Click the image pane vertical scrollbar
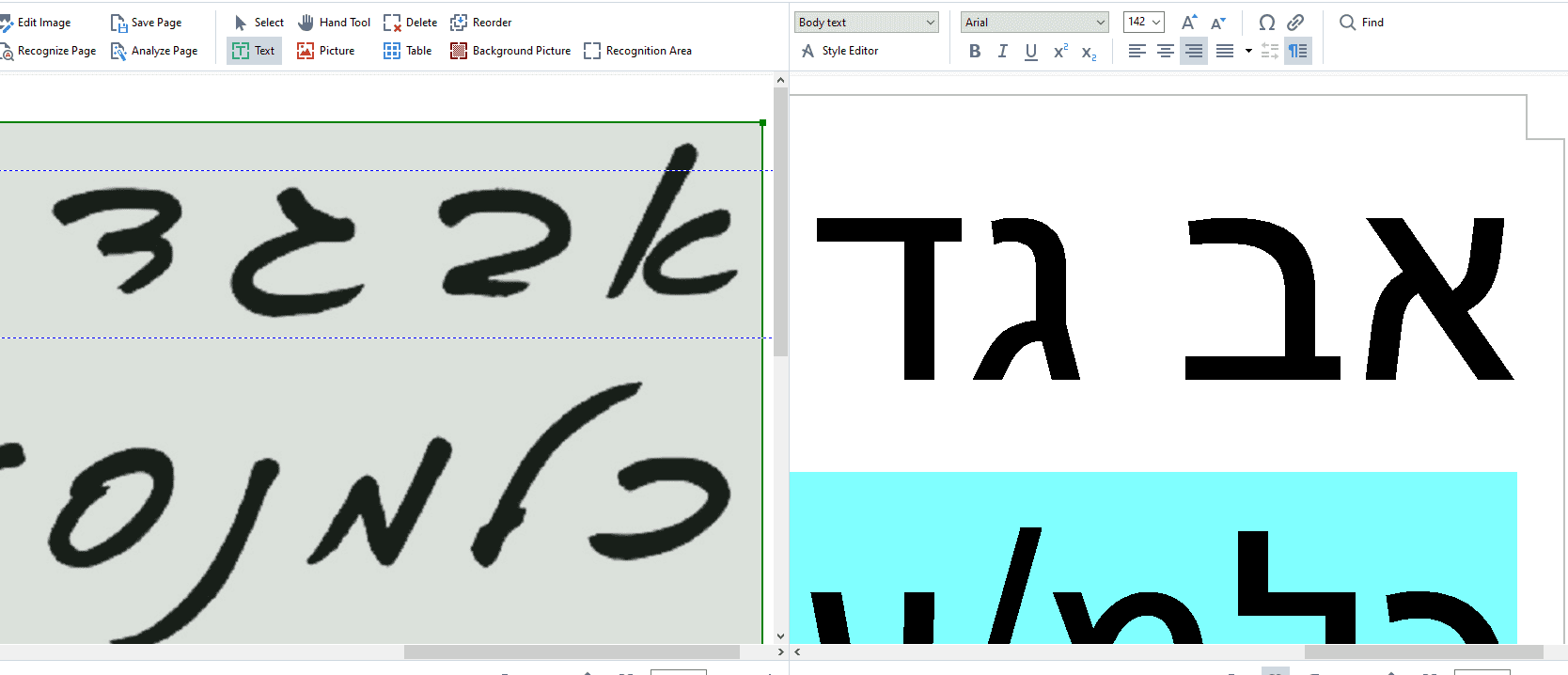1568x675 pixels. pyautogui.click(x=780, y=222)
